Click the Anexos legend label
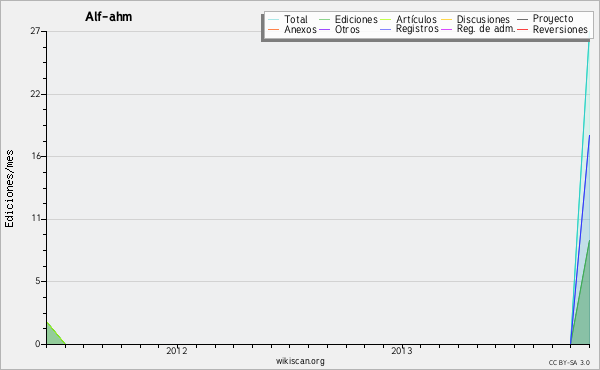Screen dimensions: 600x370 [x=300, y=29]
